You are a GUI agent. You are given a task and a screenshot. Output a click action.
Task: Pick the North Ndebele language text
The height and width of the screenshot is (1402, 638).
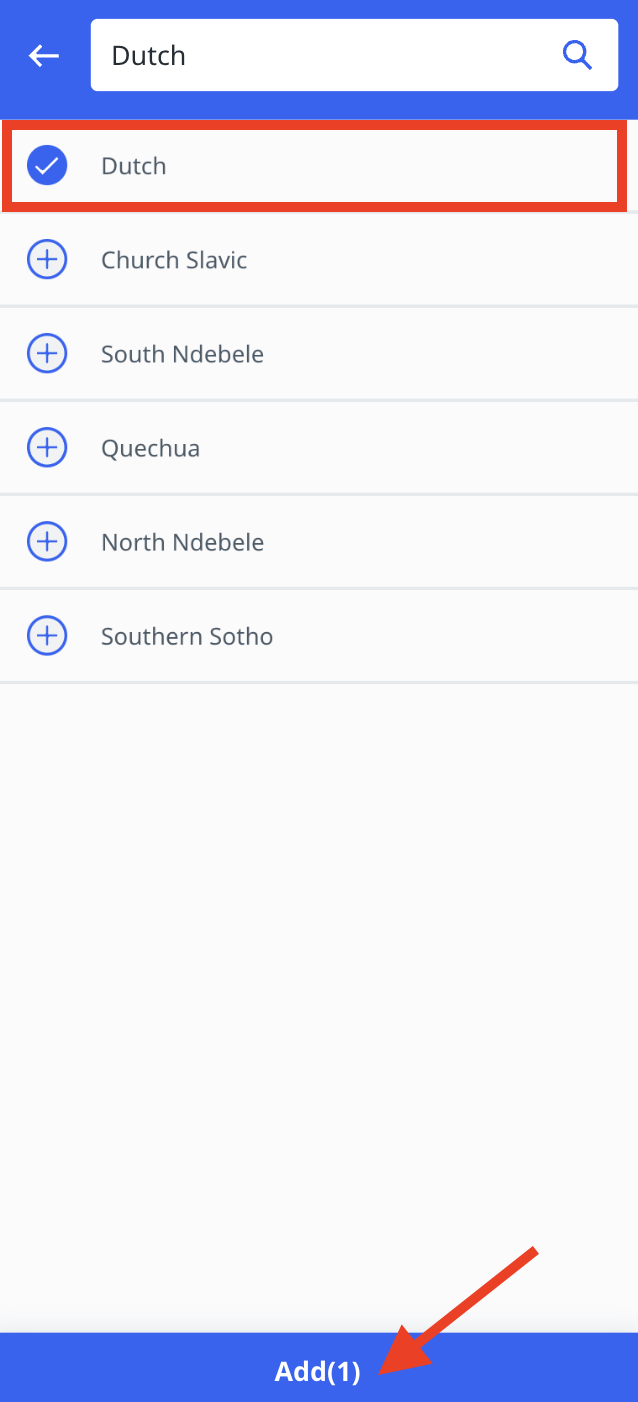tap(182, 542)
